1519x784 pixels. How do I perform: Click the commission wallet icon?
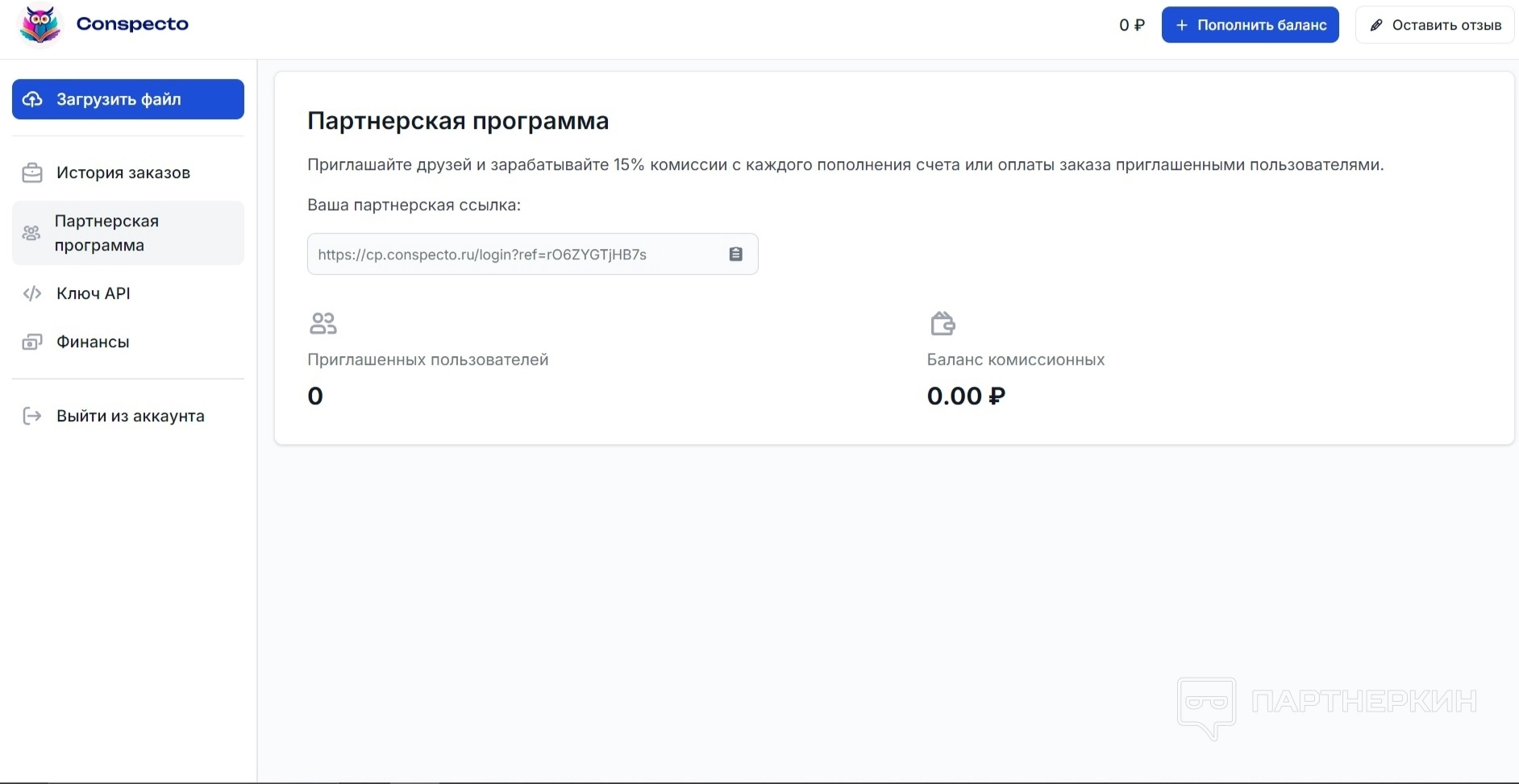[x=943, y=323]
